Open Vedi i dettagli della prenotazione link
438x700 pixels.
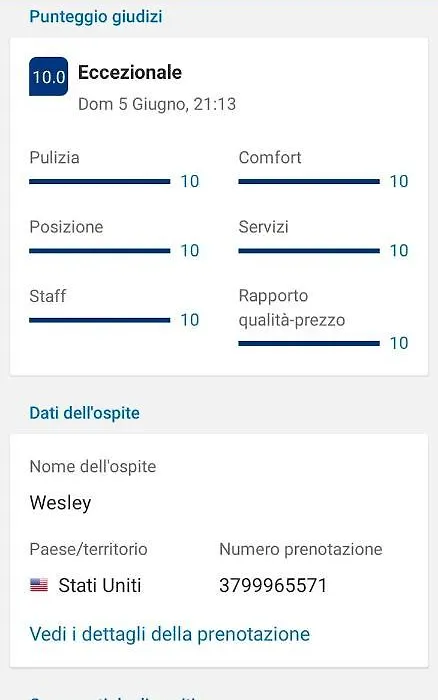click(x=170, y=634)
